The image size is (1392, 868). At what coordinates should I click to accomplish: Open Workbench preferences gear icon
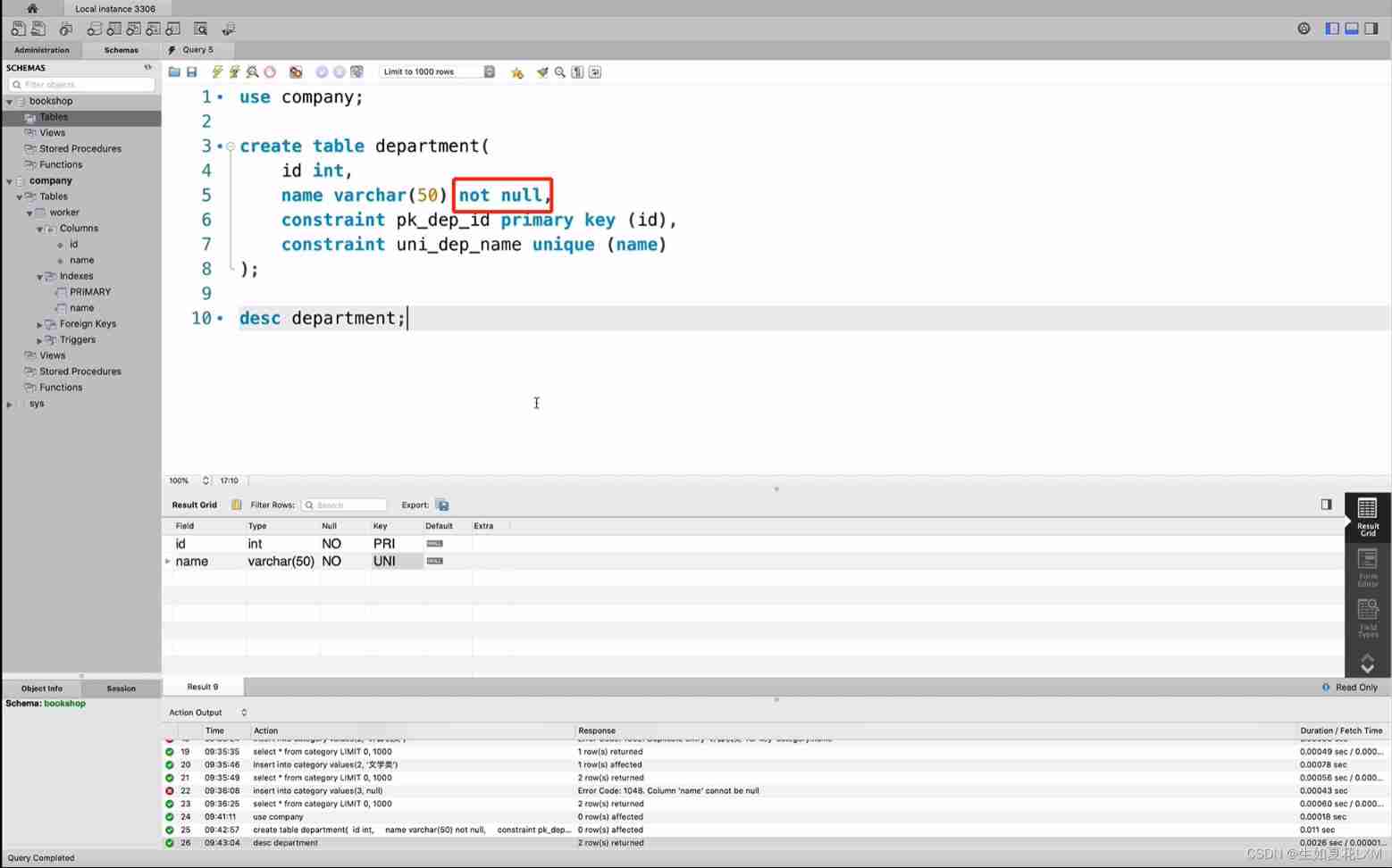click(1304, 29)
